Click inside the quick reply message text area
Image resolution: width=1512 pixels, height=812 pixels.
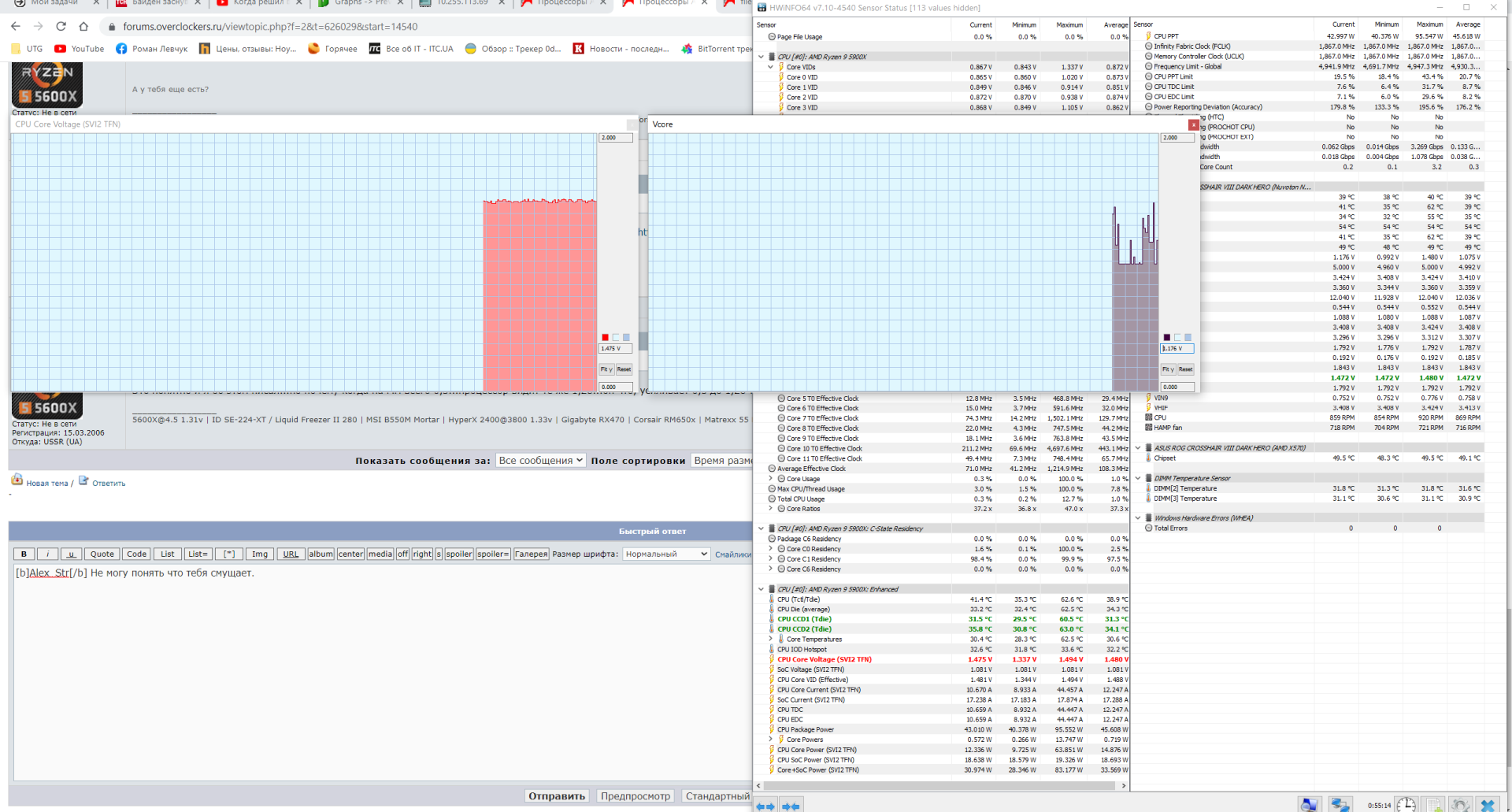(x=378, y=669)
